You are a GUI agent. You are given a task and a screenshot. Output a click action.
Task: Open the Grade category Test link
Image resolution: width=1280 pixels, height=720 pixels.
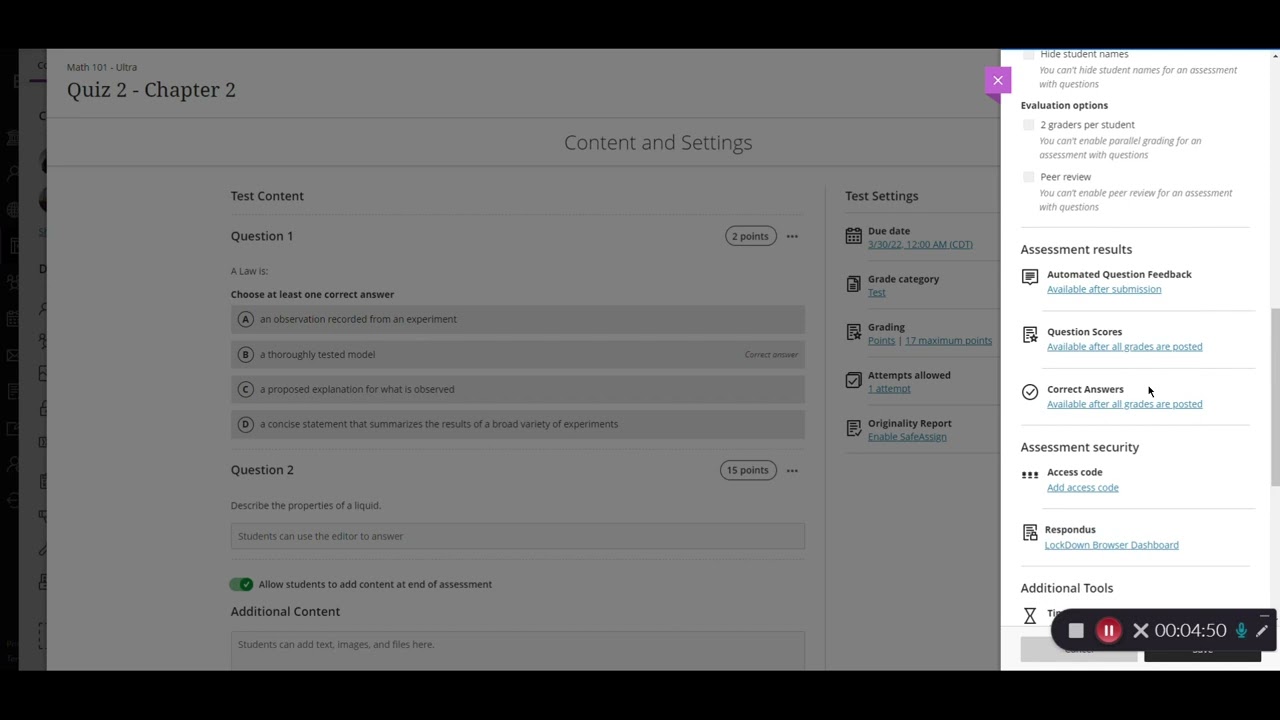coord(876,292)
